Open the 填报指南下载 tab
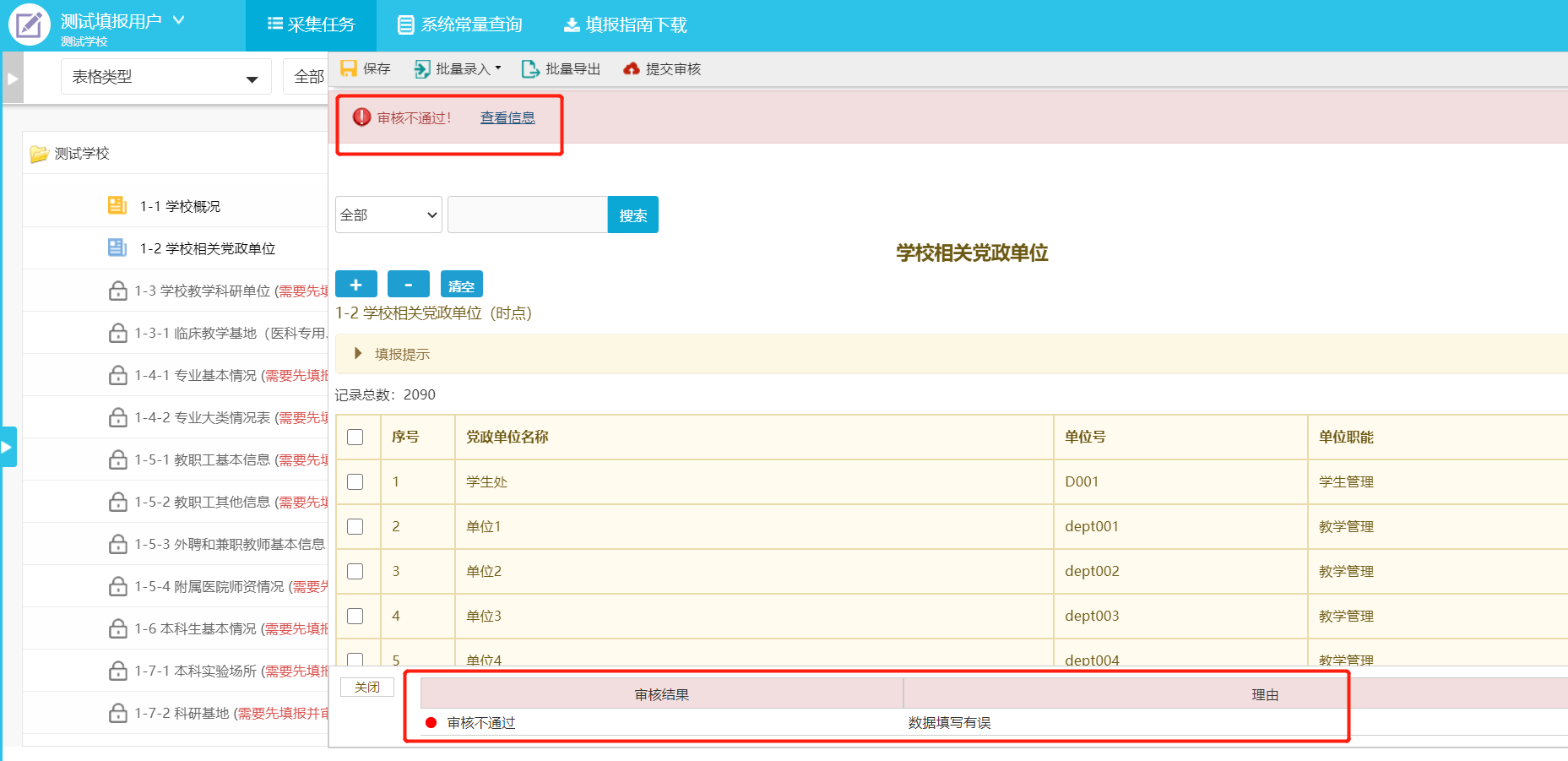1568x761 pixels. click(626, 25)
